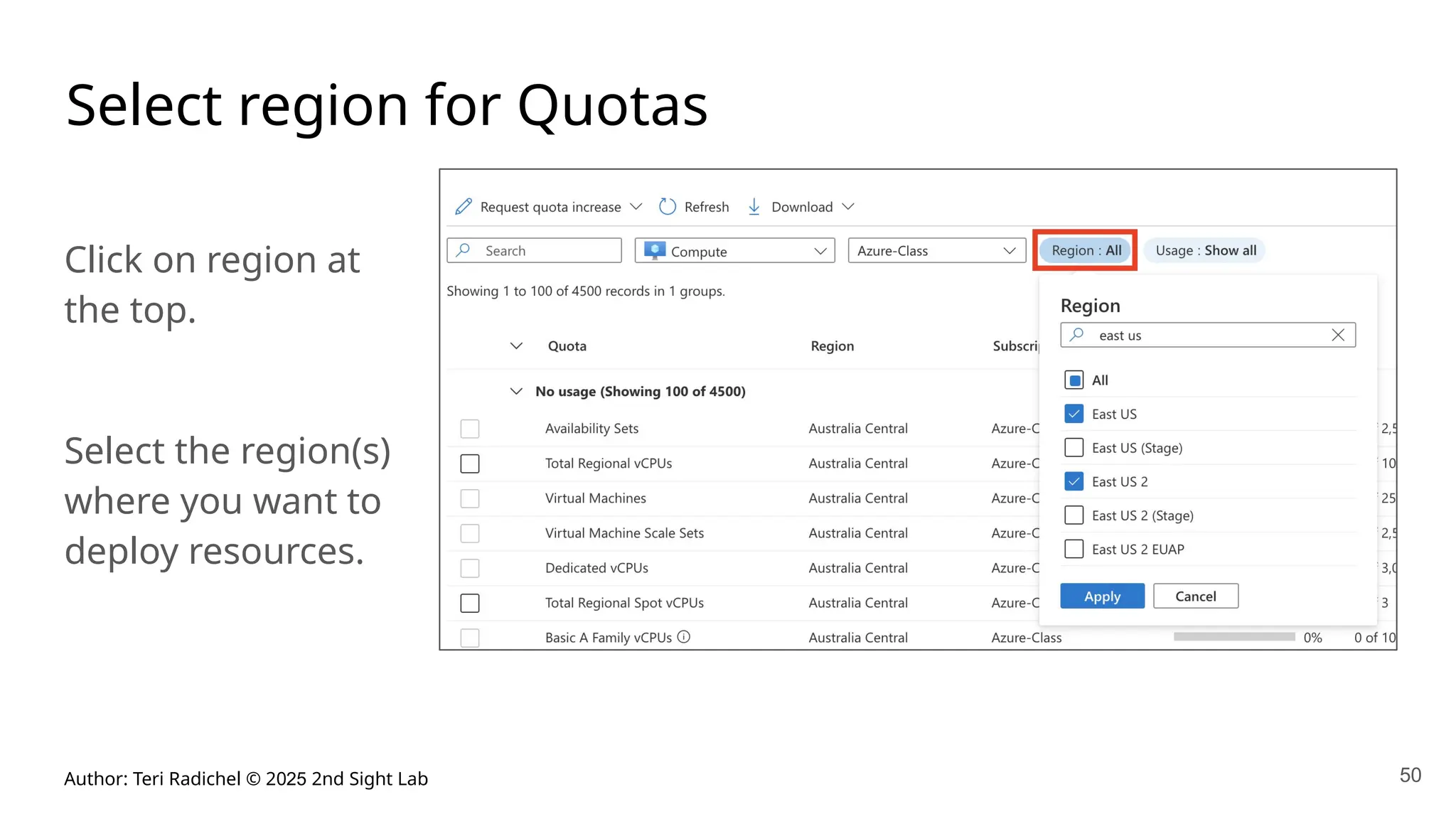Click Total Regional Spot vCPUs quota name

624,603
